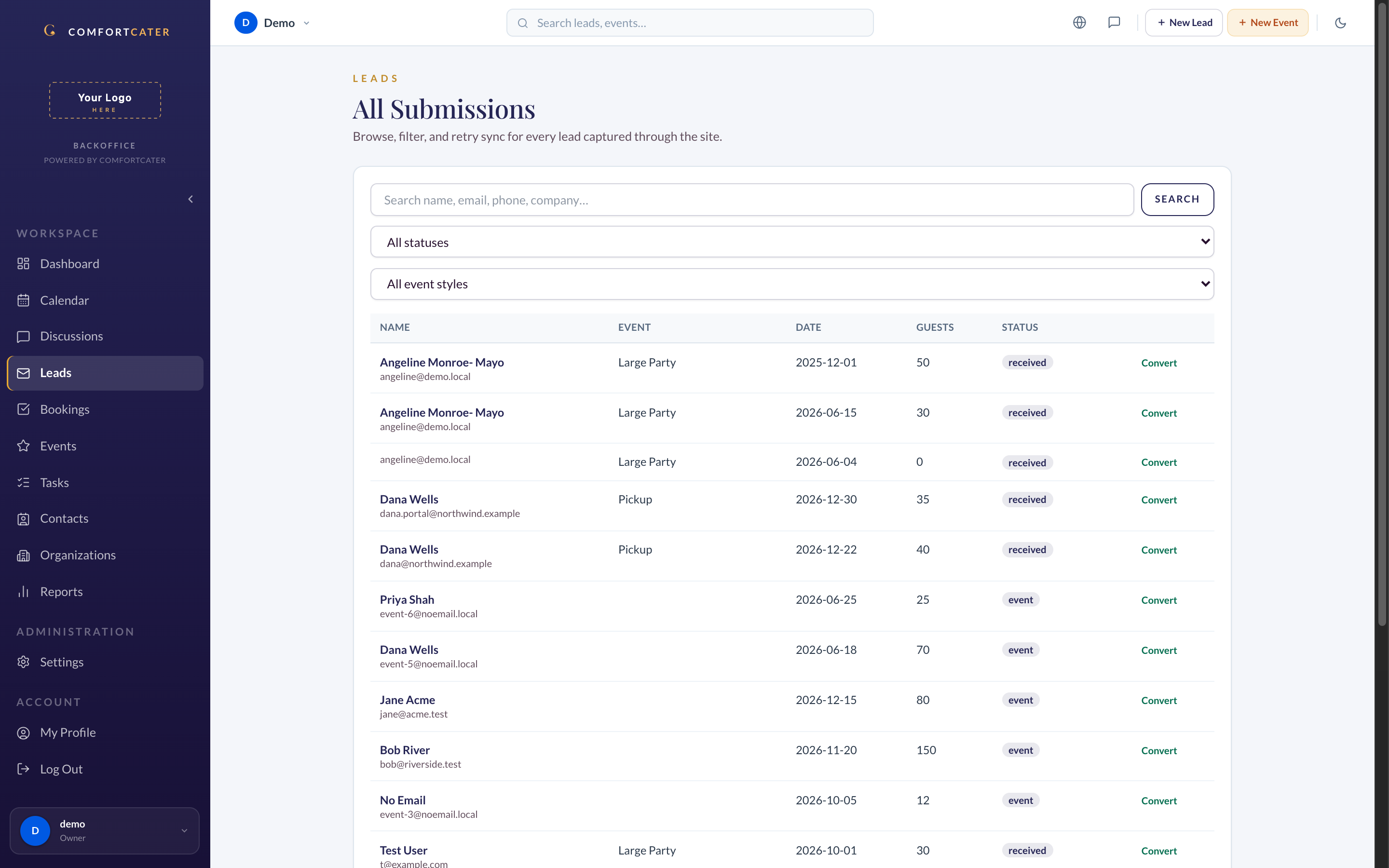Open the Organizations building icon
Viewport: 1389px width, 868px height.
click(x=23, y=555)
